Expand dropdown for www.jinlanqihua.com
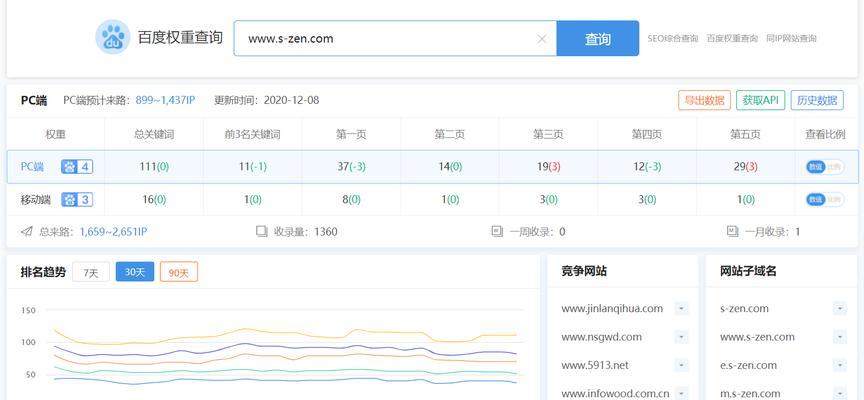The width and height of the screenshot is (864, 400). [682, 309]
